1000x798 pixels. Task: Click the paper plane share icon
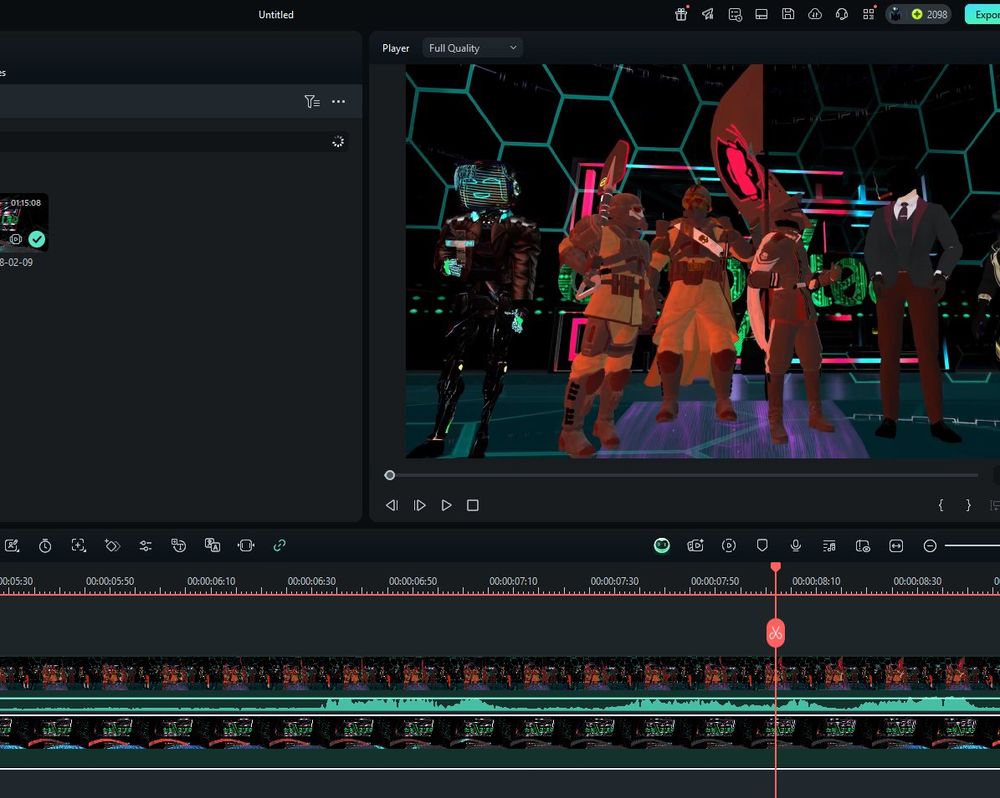[x=708, y=14]
